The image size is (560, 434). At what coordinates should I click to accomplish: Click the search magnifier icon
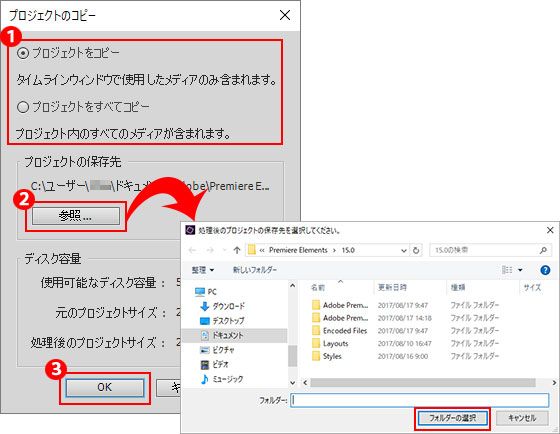(x=543, y=250)
